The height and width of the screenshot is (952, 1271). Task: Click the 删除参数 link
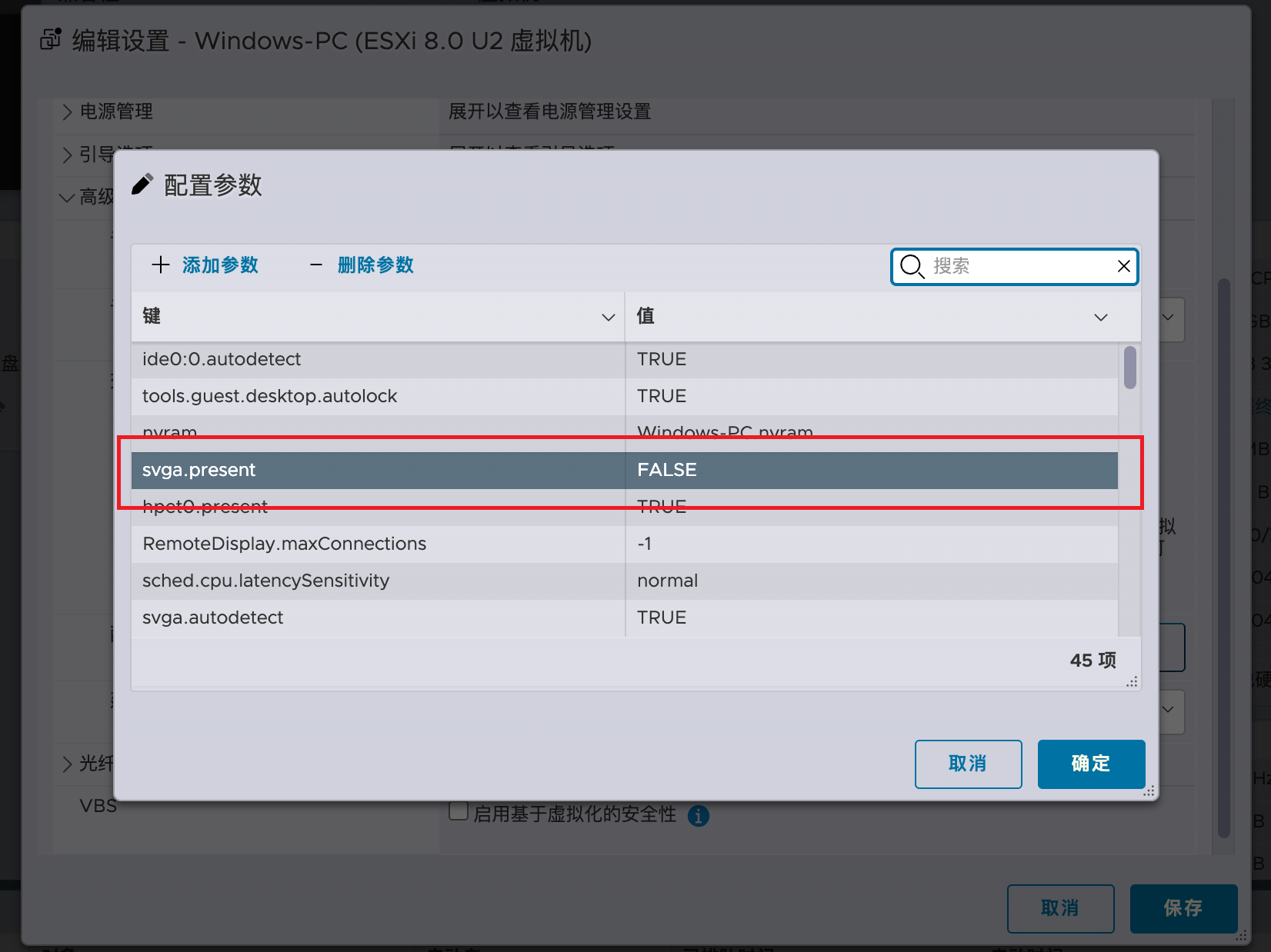coord(375,265)
